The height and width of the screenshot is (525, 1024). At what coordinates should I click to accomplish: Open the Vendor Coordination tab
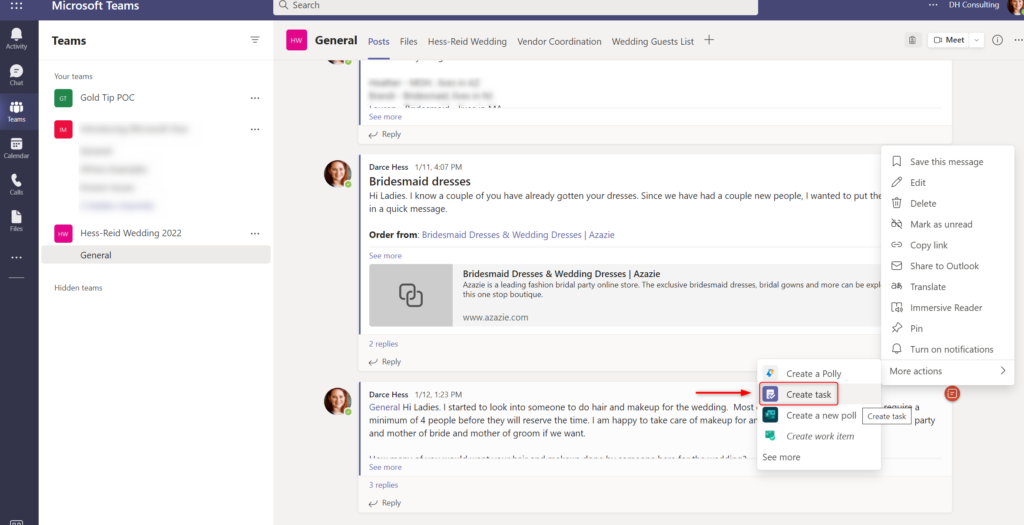pos(559,41)
